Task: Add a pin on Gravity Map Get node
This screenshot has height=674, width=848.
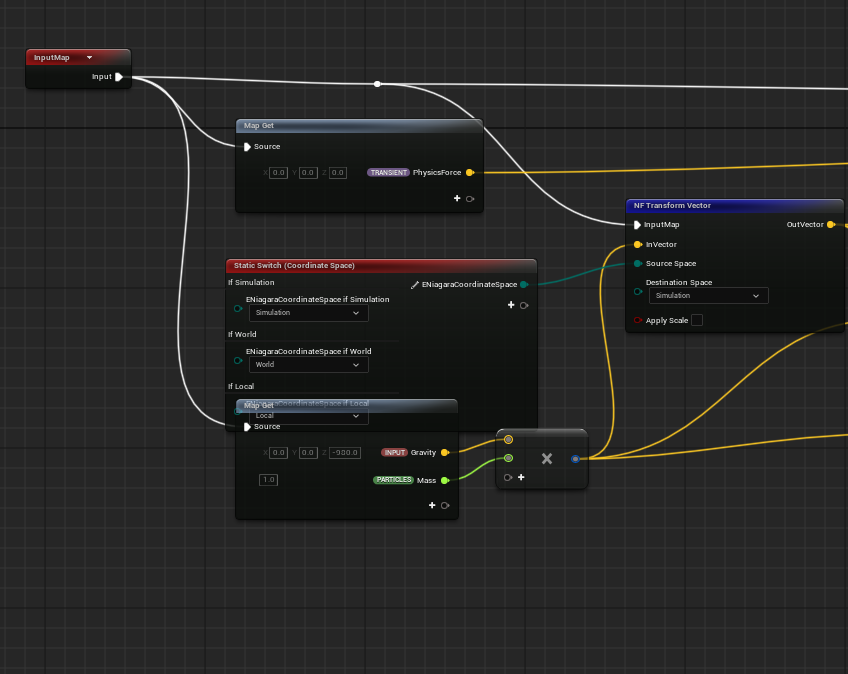Action: pyautogui.click(x=432, y=505)
